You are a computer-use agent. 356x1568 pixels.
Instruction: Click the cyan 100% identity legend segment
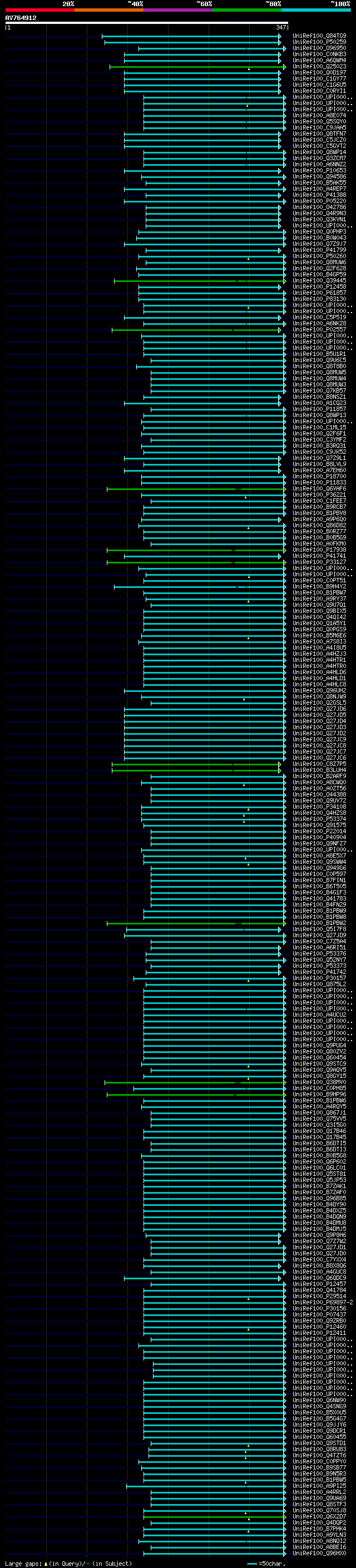click(x=317, y=10)
